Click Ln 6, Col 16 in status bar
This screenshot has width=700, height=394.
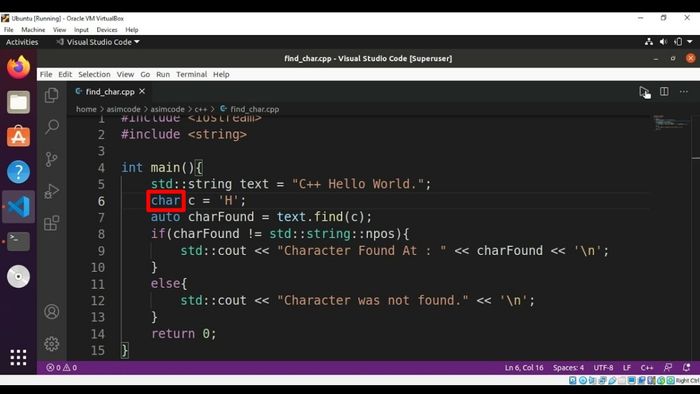(x=524, y=368)
